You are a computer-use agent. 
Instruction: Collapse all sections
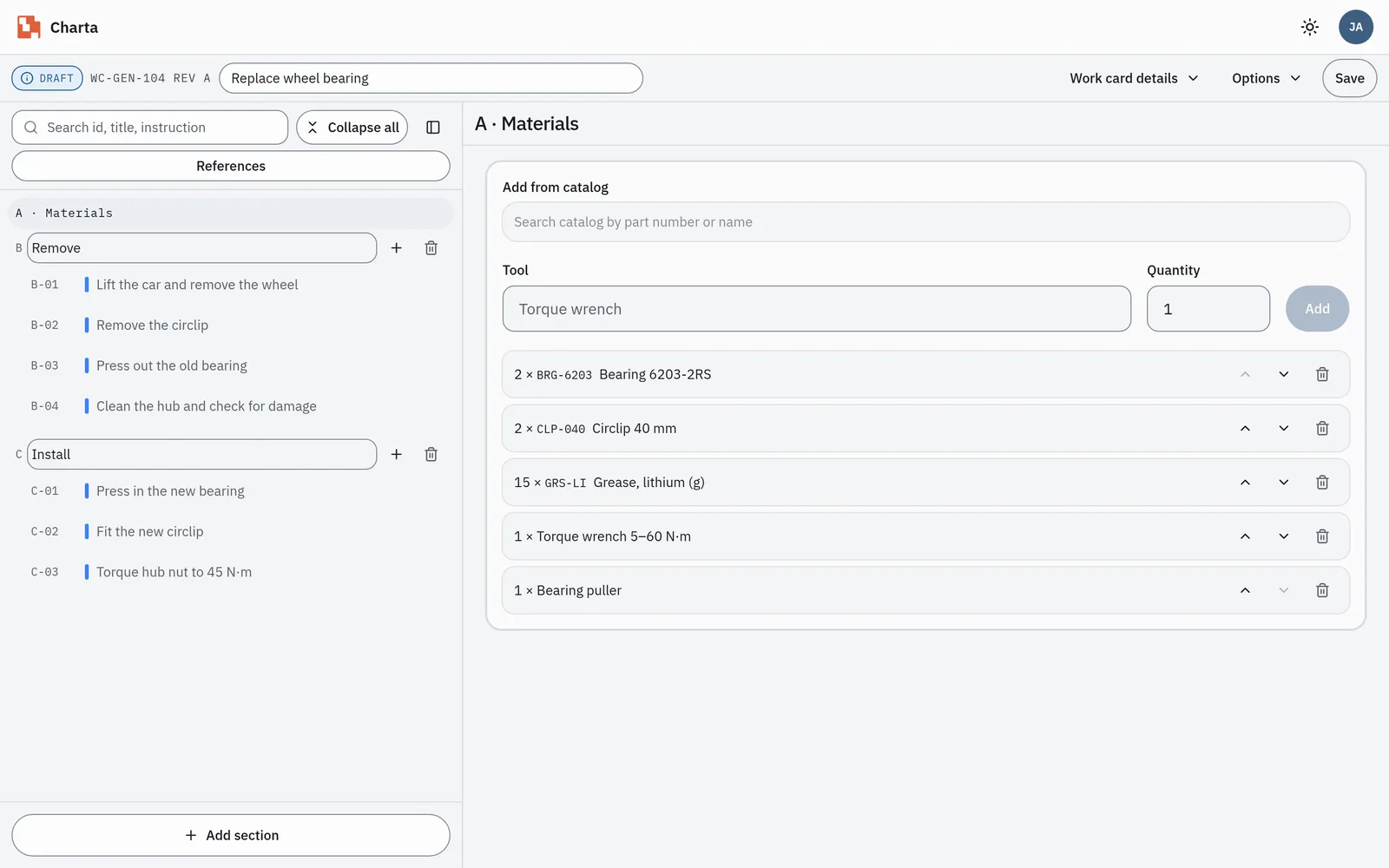coord(352,128)
